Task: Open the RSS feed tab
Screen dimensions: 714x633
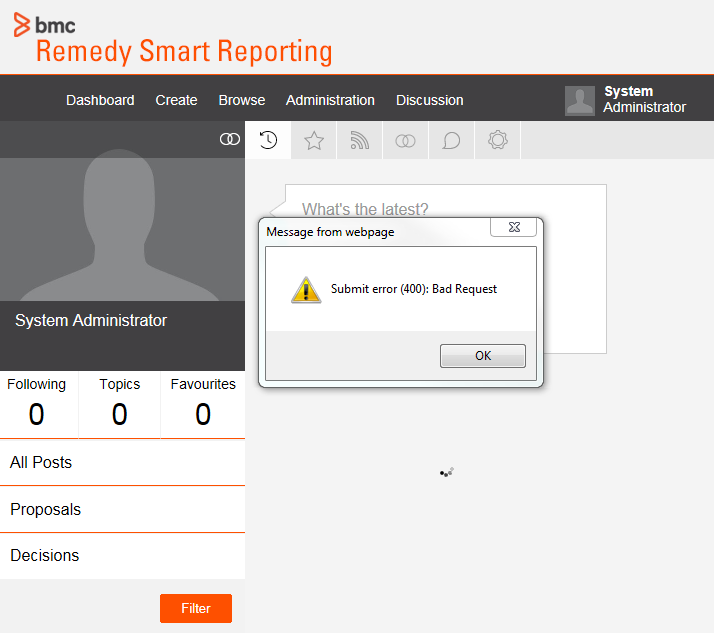Action: pyautogui.click(x=360, y=140)
